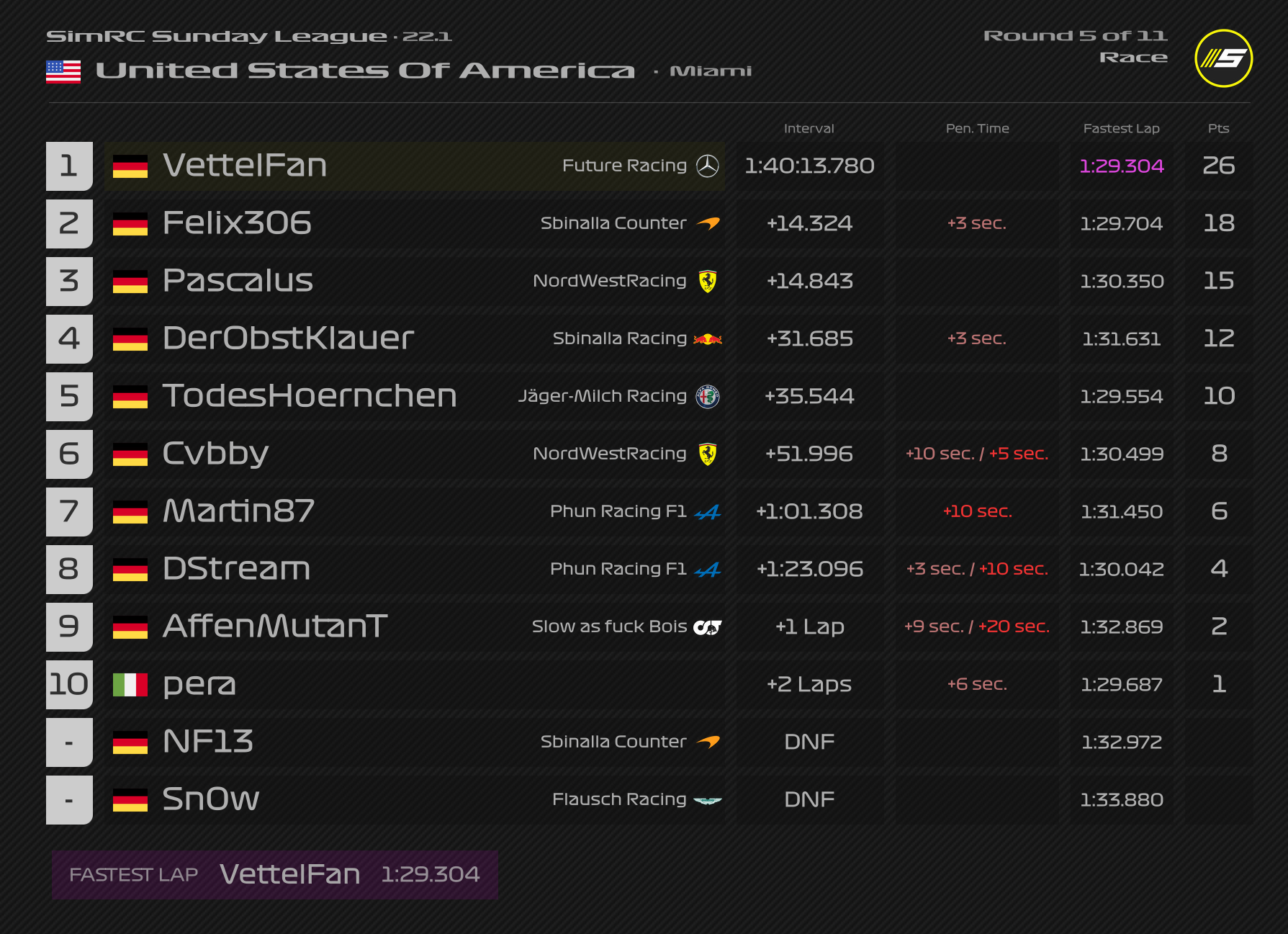Click the Italian flag next to pera
The width and height of the screenshot is (1288, 934).
click(x=130, y=684)
